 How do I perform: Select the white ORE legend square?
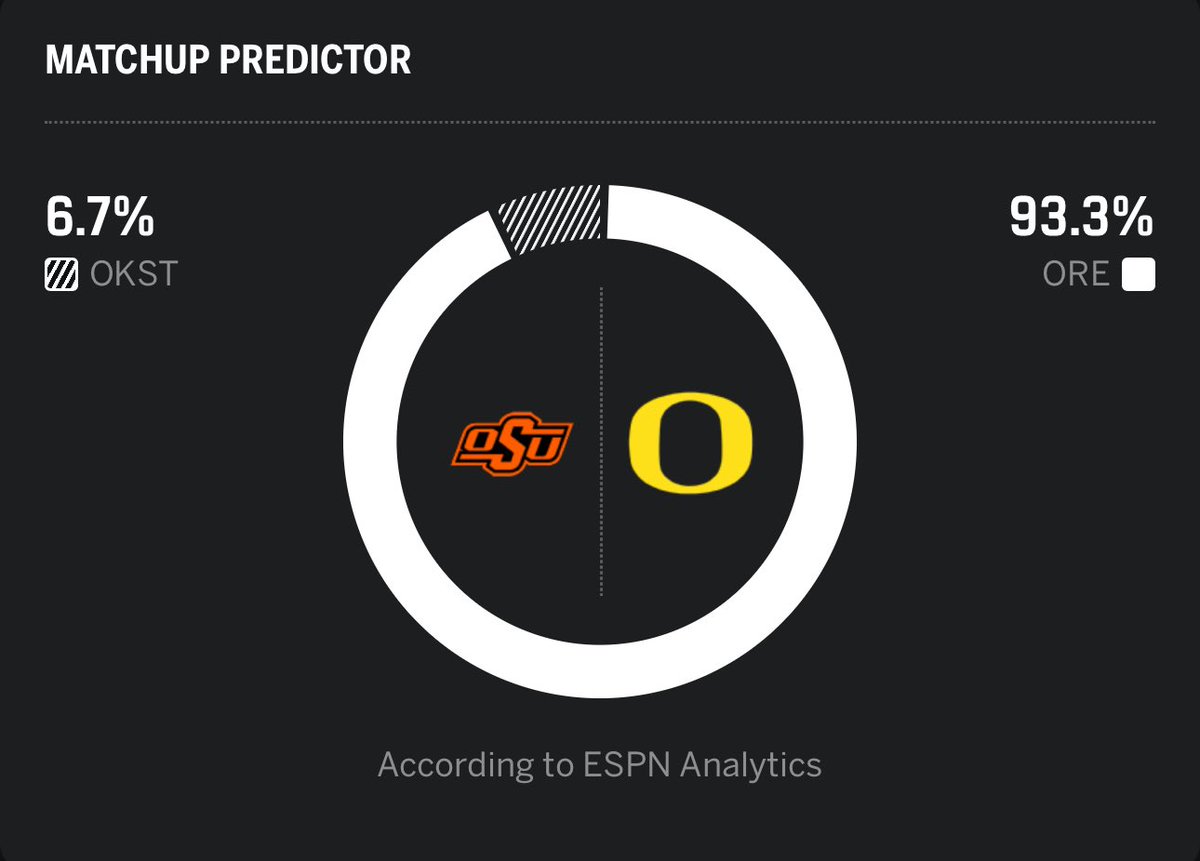(x=1138, y=274)
